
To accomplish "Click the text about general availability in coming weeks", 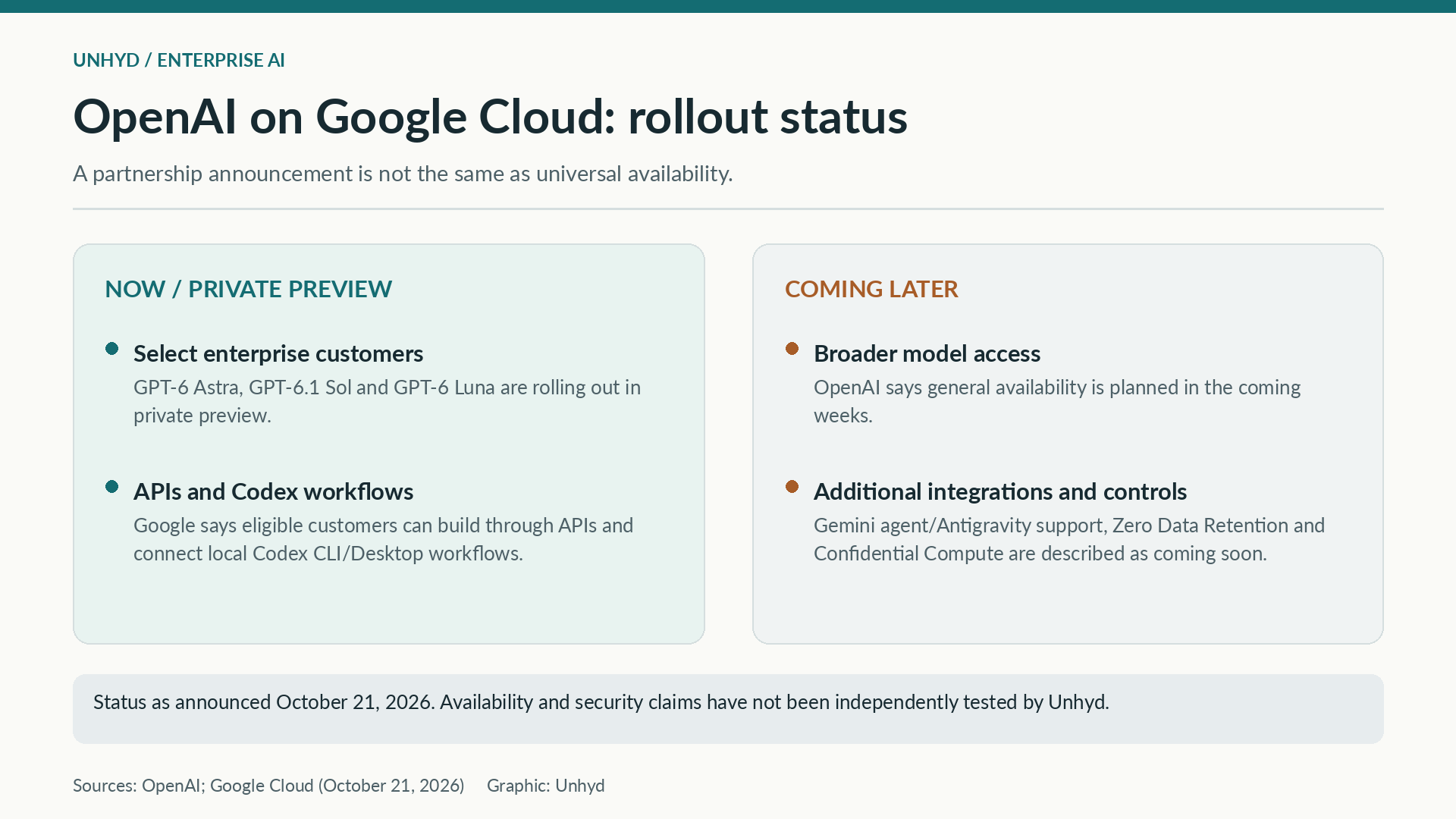I will [x=1057, y=401].
